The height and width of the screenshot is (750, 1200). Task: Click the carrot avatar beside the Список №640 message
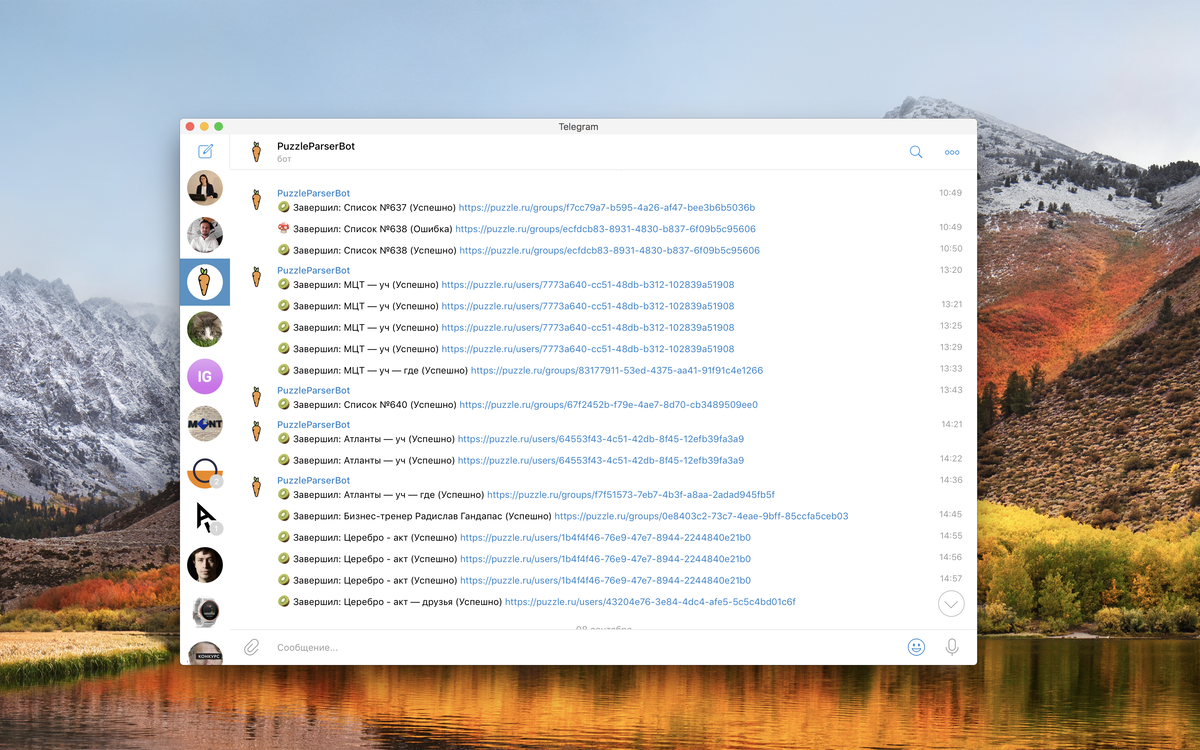tap(257, 397)
